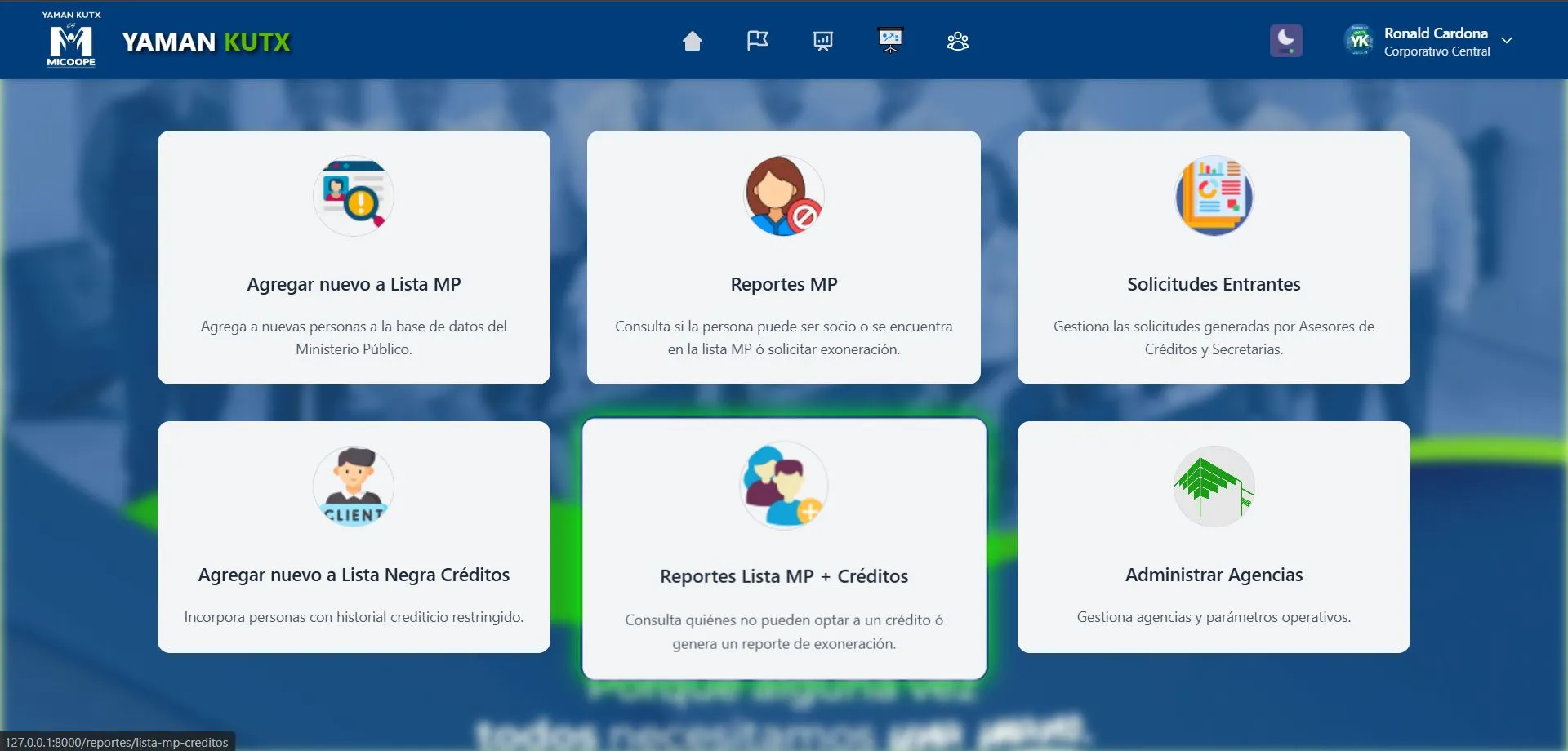Open the users group icon in navbar
1568x751 pixels.
click(957, 41)
